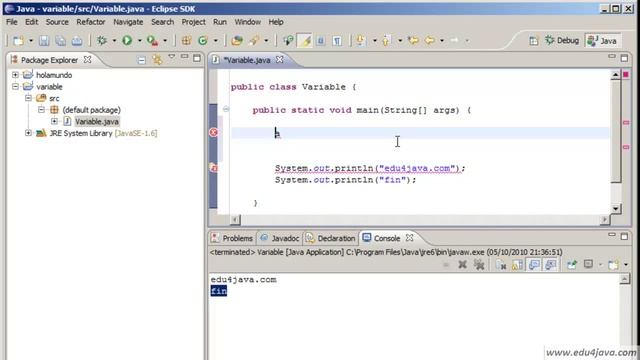
Task: Select Variable.java in Package Explorer
Action: [x=97, y=121]
